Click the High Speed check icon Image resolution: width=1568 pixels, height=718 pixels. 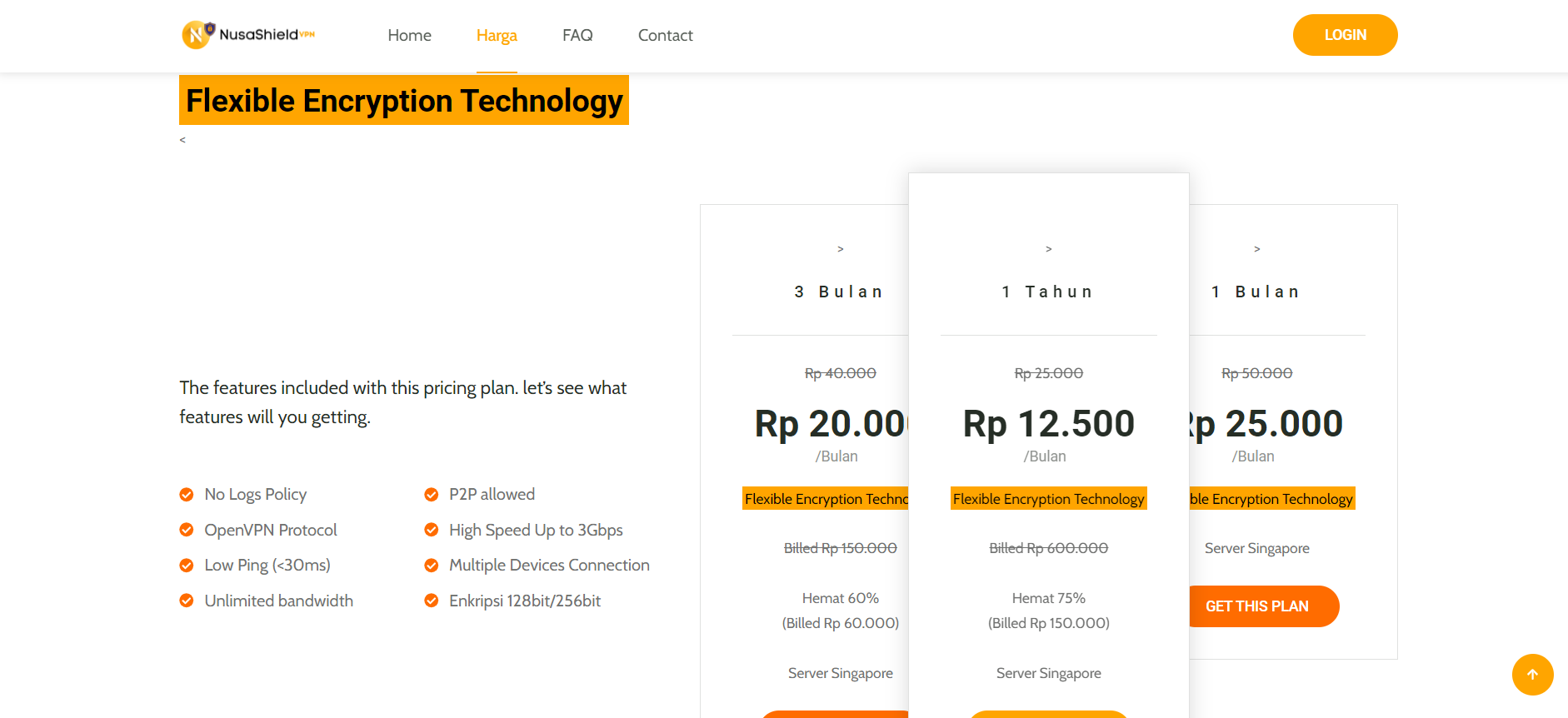[x=432, y=530]
